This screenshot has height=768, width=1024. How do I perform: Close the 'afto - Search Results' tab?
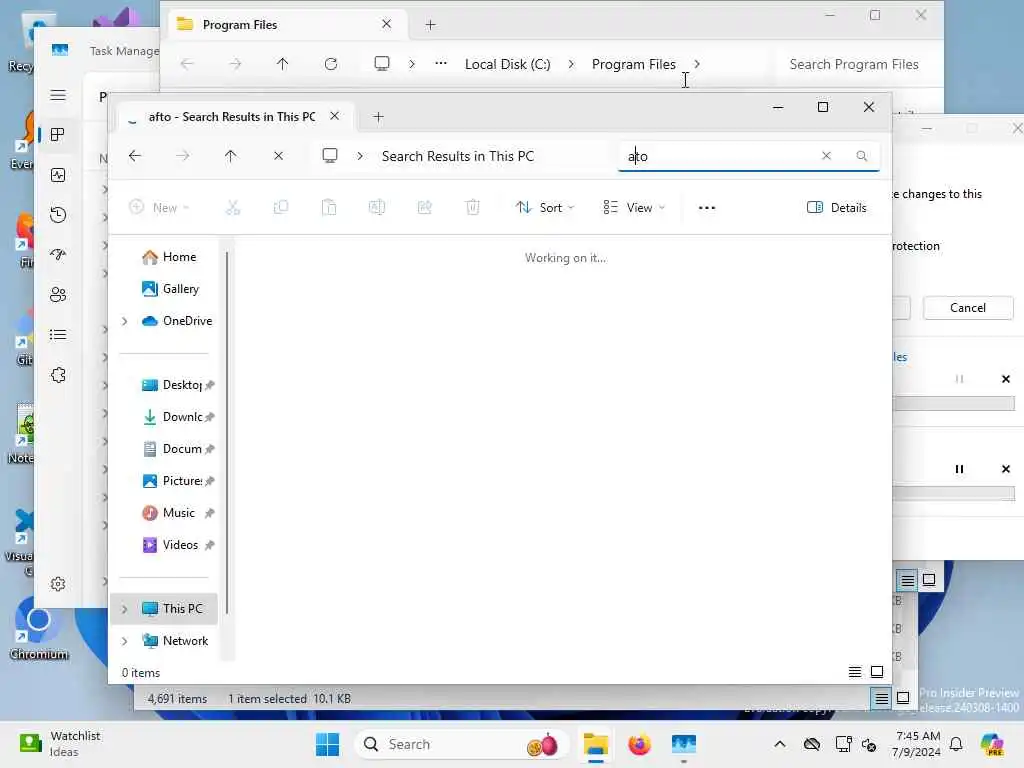334,116
